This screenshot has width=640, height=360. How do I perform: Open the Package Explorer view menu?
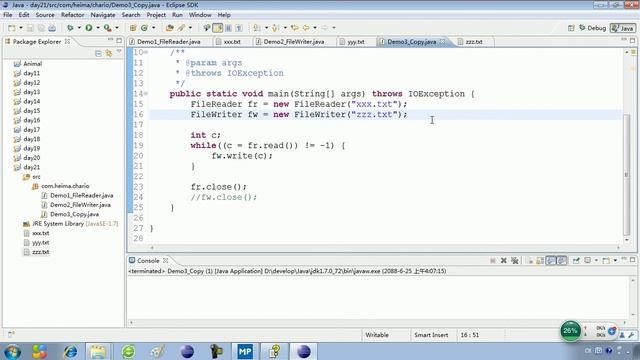[119, 52]
